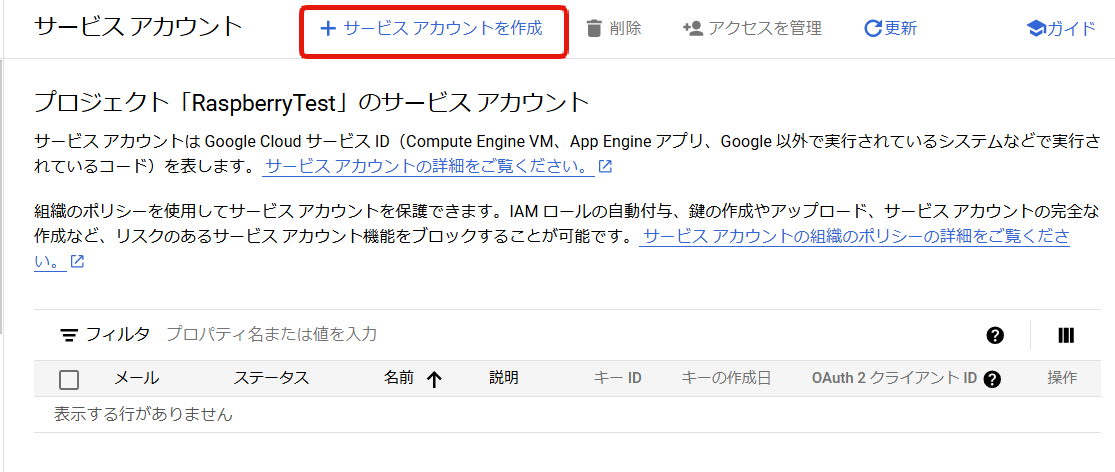The image size is (1115, 472).
Task: Click the OAuth 2 クライアント ID column header
Action: (895, 378)
